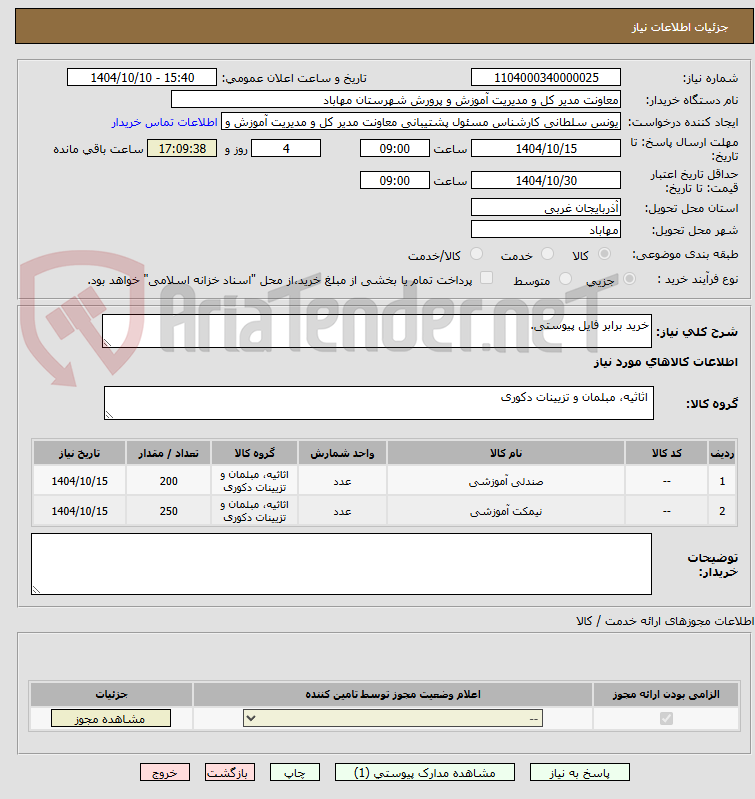Select the کالا/خدمت radio button
The width and height of the screenshot is (755, 799).
pos(476,254)
